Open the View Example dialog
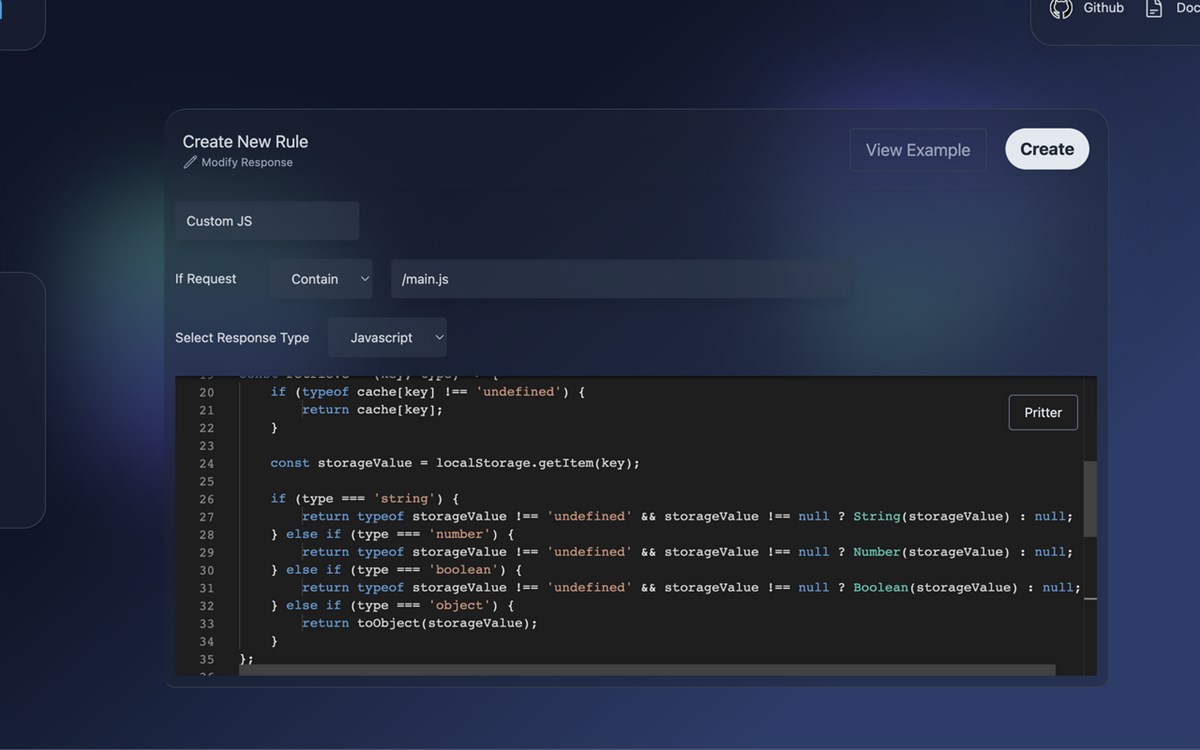Image resolution: width=1200 pixels, height=750 pixels. pyautogui.click(x=917, y=149)
